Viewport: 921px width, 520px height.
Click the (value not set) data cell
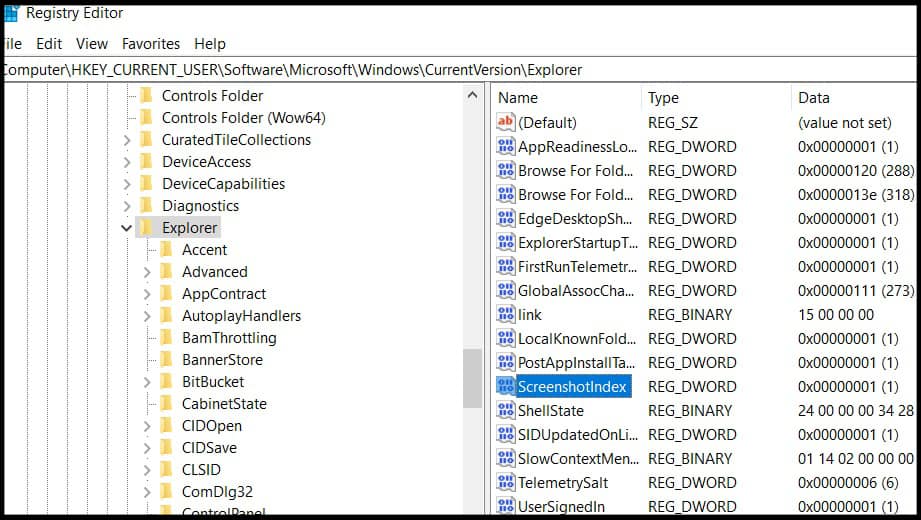(845, 122)
